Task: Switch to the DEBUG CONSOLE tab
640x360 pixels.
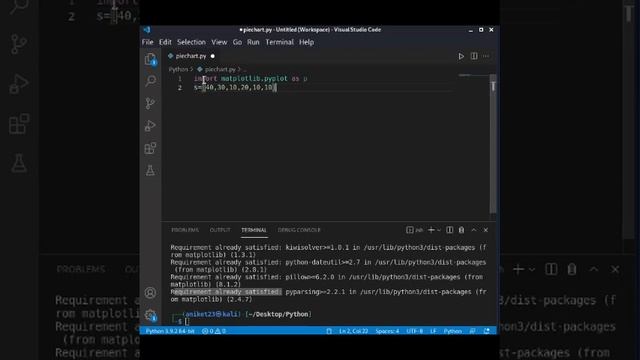Action: [299, 230]
